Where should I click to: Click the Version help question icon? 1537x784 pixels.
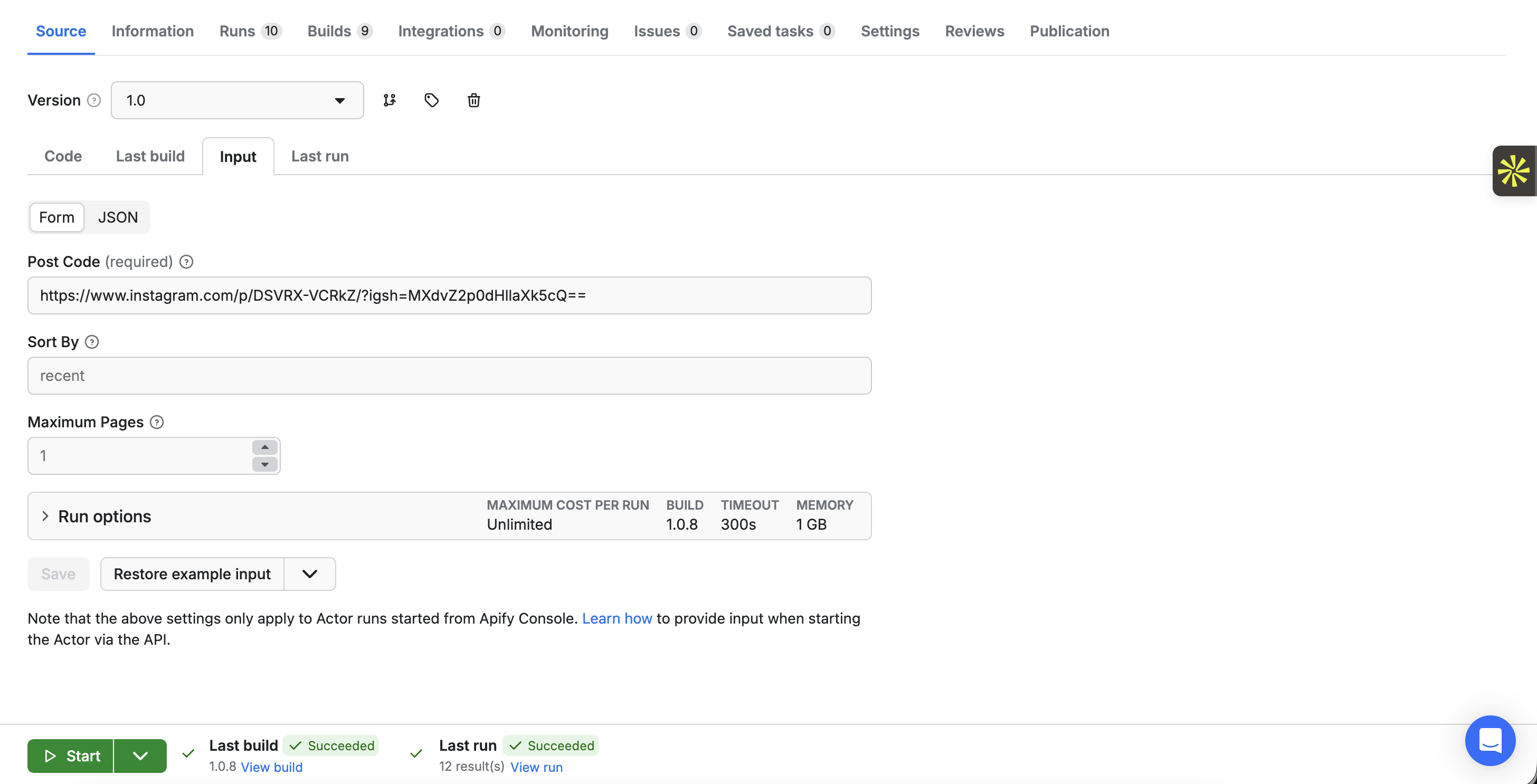click(93, 100)
